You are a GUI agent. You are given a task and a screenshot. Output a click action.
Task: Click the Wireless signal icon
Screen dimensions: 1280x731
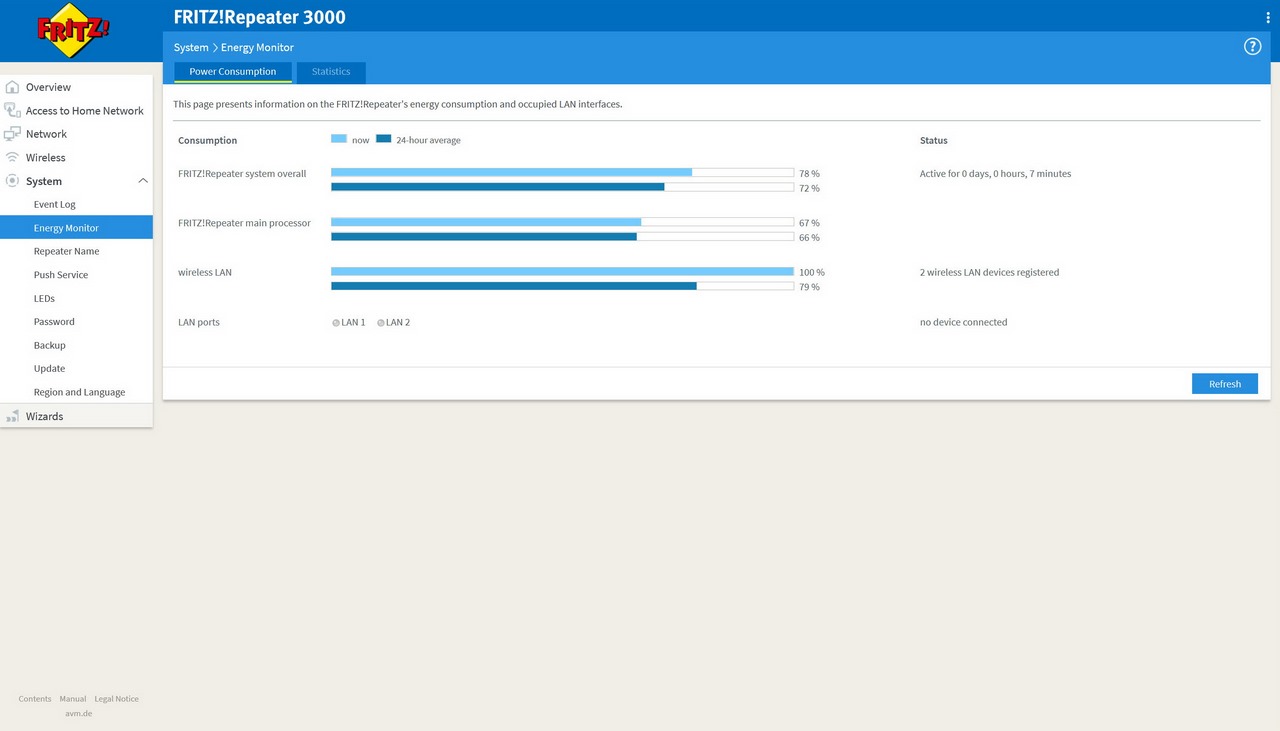(12, 157)
